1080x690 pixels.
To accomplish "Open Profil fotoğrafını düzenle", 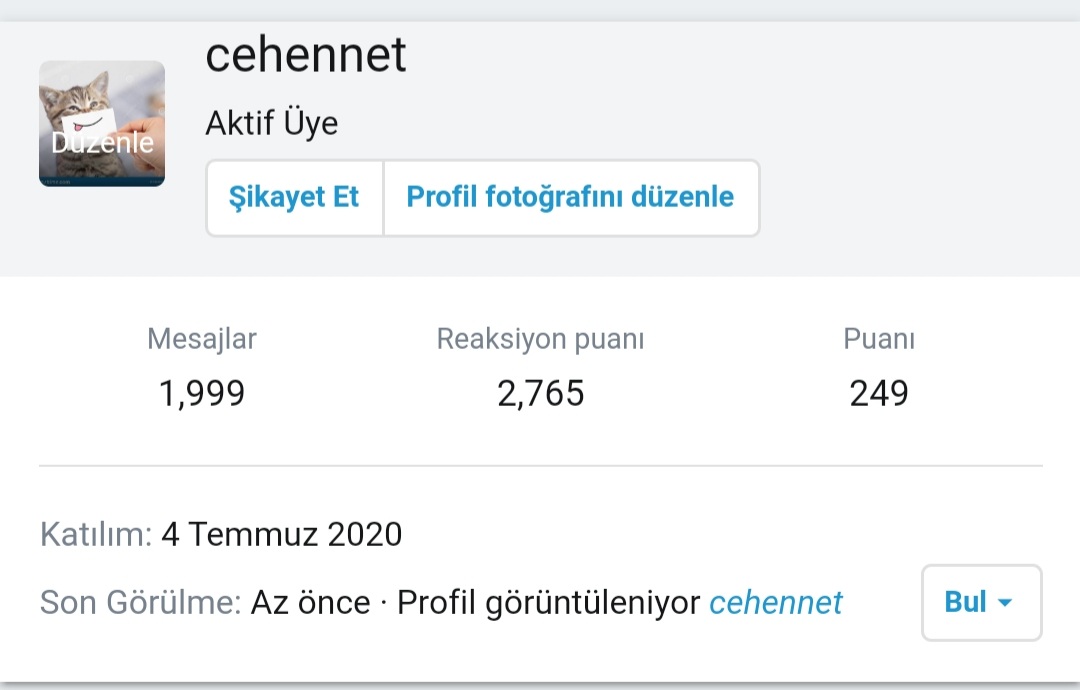I will [570, 197].
